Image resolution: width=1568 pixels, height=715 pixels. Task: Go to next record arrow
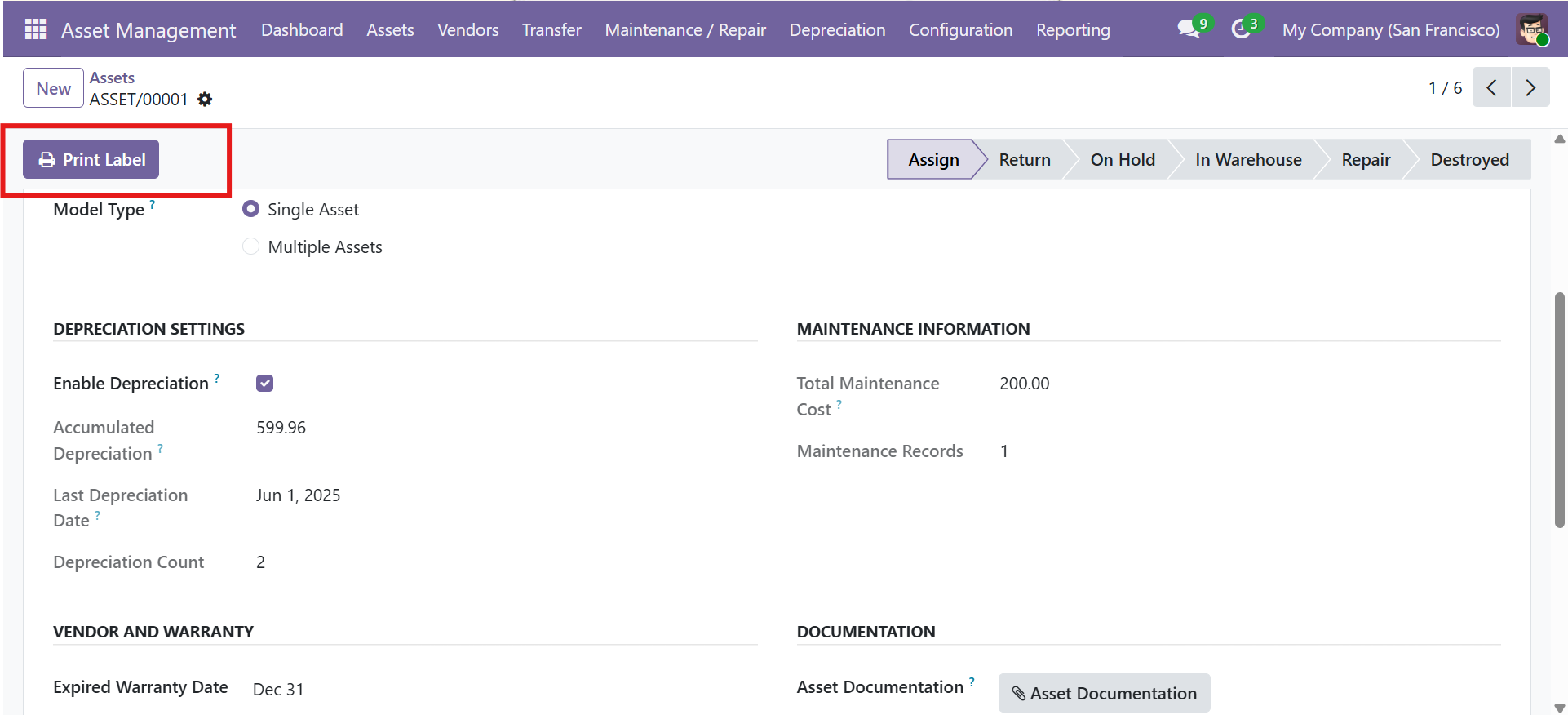point(1530,87)
